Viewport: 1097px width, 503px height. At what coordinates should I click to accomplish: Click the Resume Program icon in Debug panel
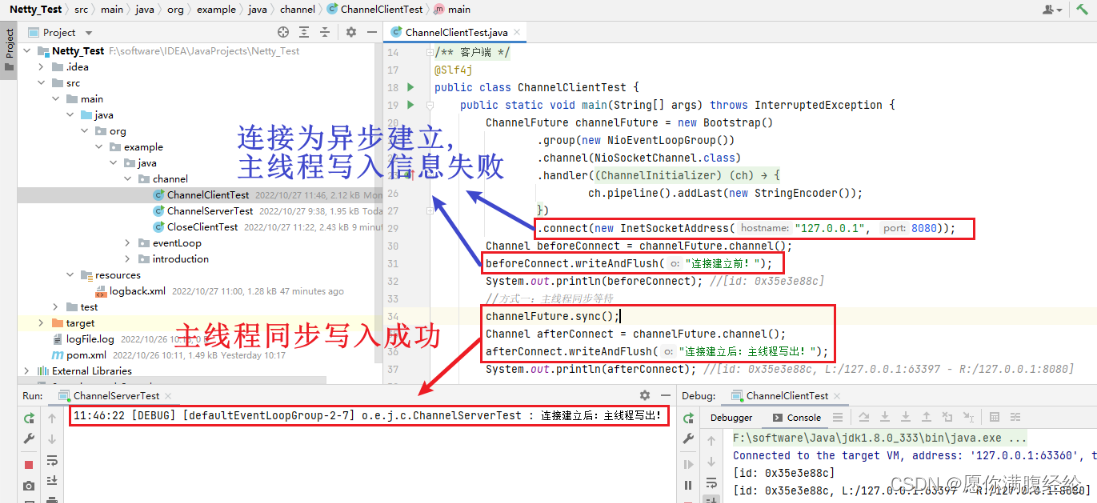point(688,464)
